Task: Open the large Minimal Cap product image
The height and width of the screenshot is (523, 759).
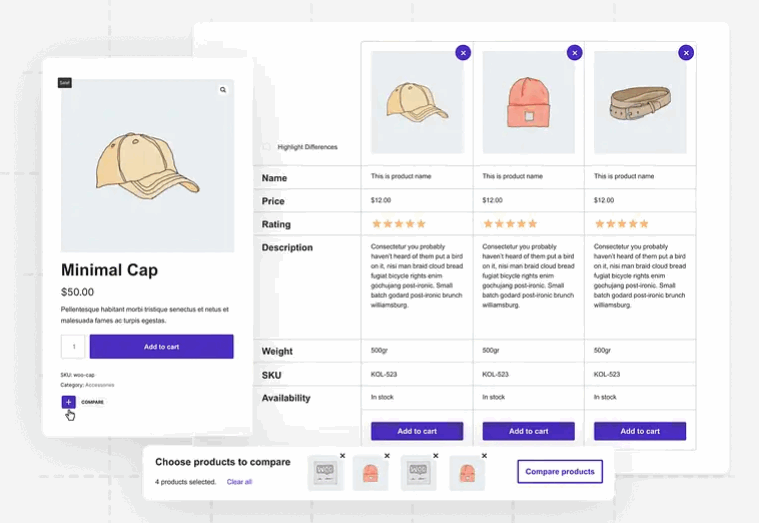Action: tap(148, 166)
